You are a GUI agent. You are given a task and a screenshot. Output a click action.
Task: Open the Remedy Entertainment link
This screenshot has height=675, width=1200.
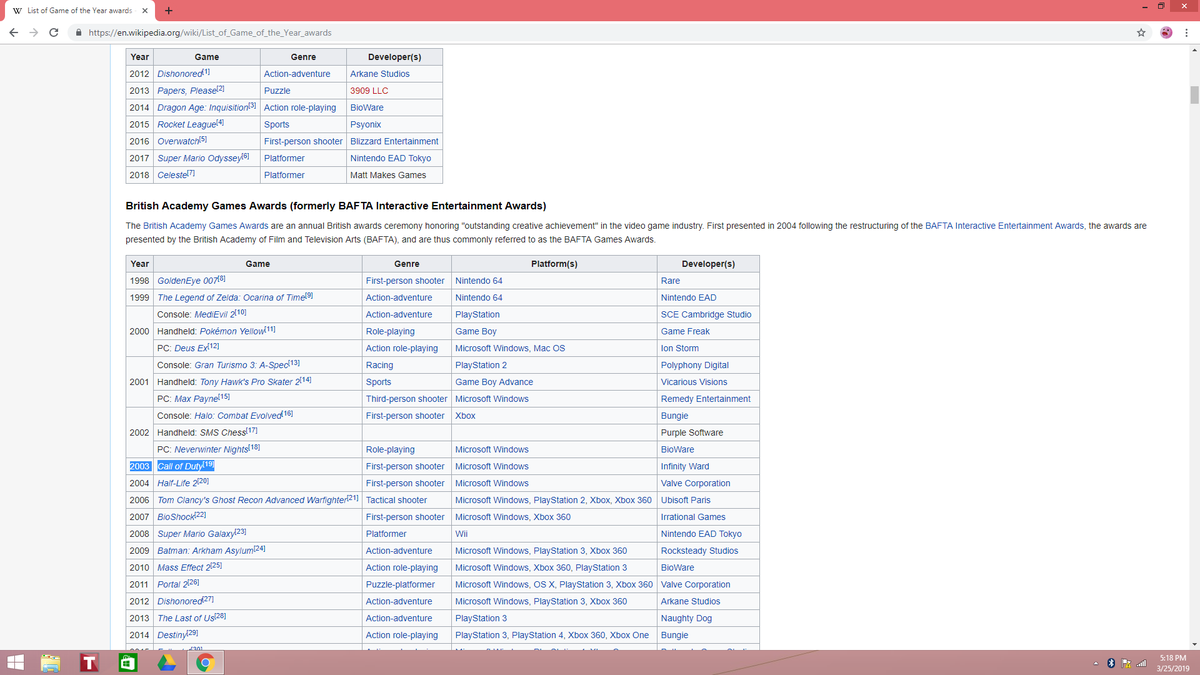tap(705, 400)
